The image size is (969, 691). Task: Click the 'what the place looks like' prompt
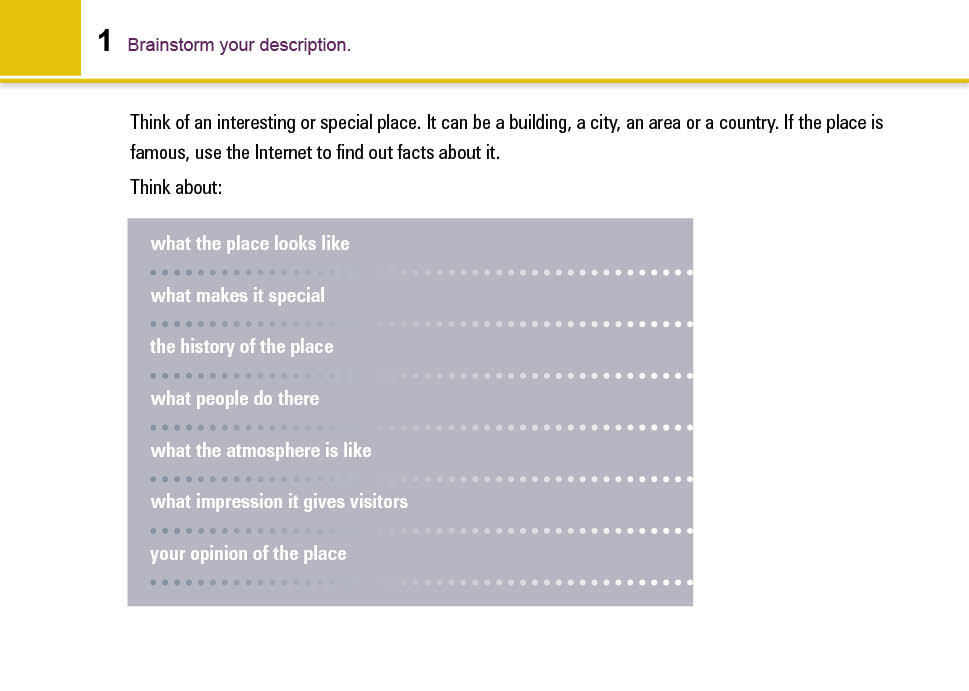pos(250,244)
